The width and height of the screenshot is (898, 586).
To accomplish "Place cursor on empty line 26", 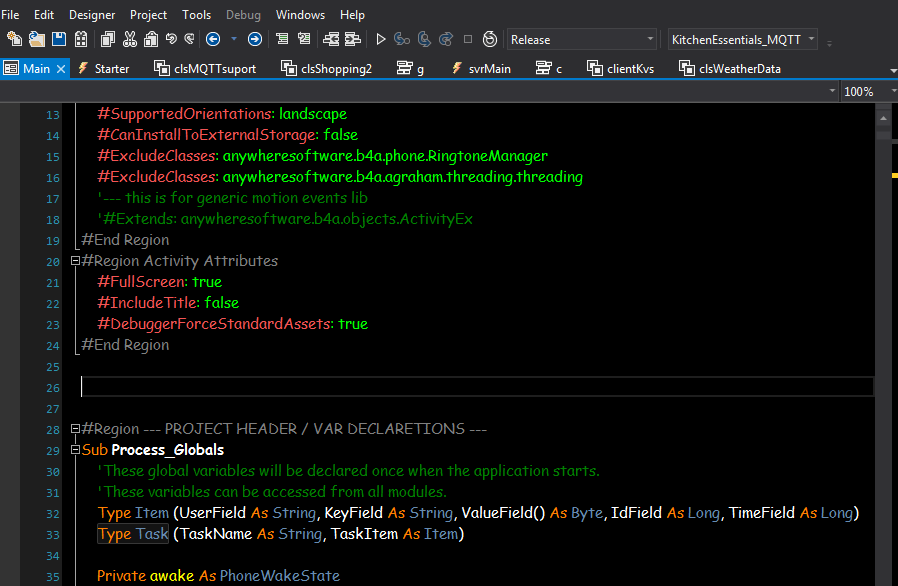I will 477,387.
